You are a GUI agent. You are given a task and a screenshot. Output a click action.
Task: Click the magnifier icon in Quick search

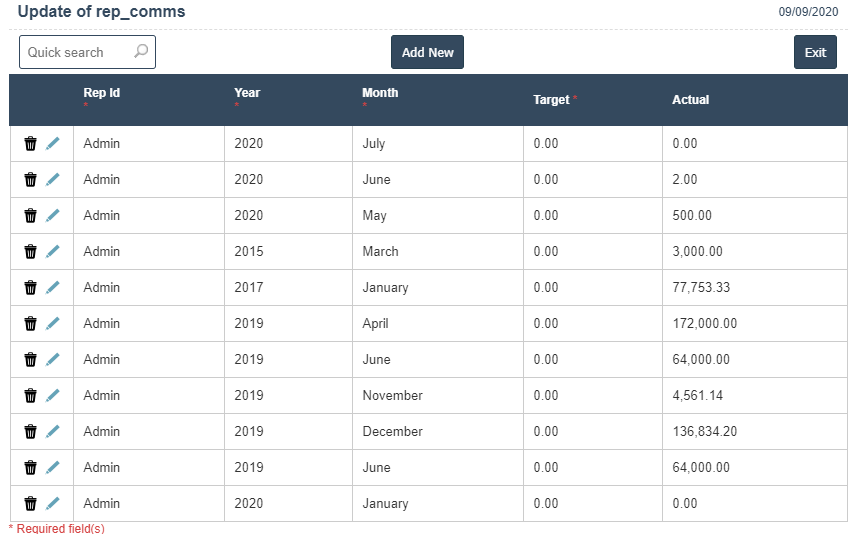(141, 52)
